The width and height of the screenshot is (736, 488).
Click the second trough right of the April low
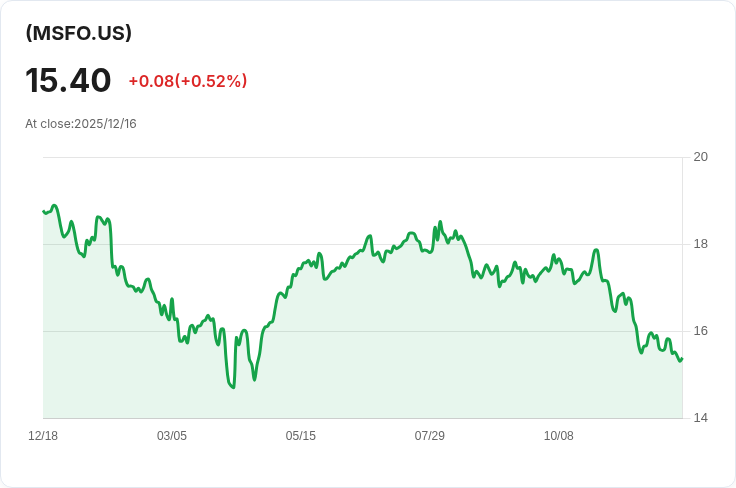(254, 380)
